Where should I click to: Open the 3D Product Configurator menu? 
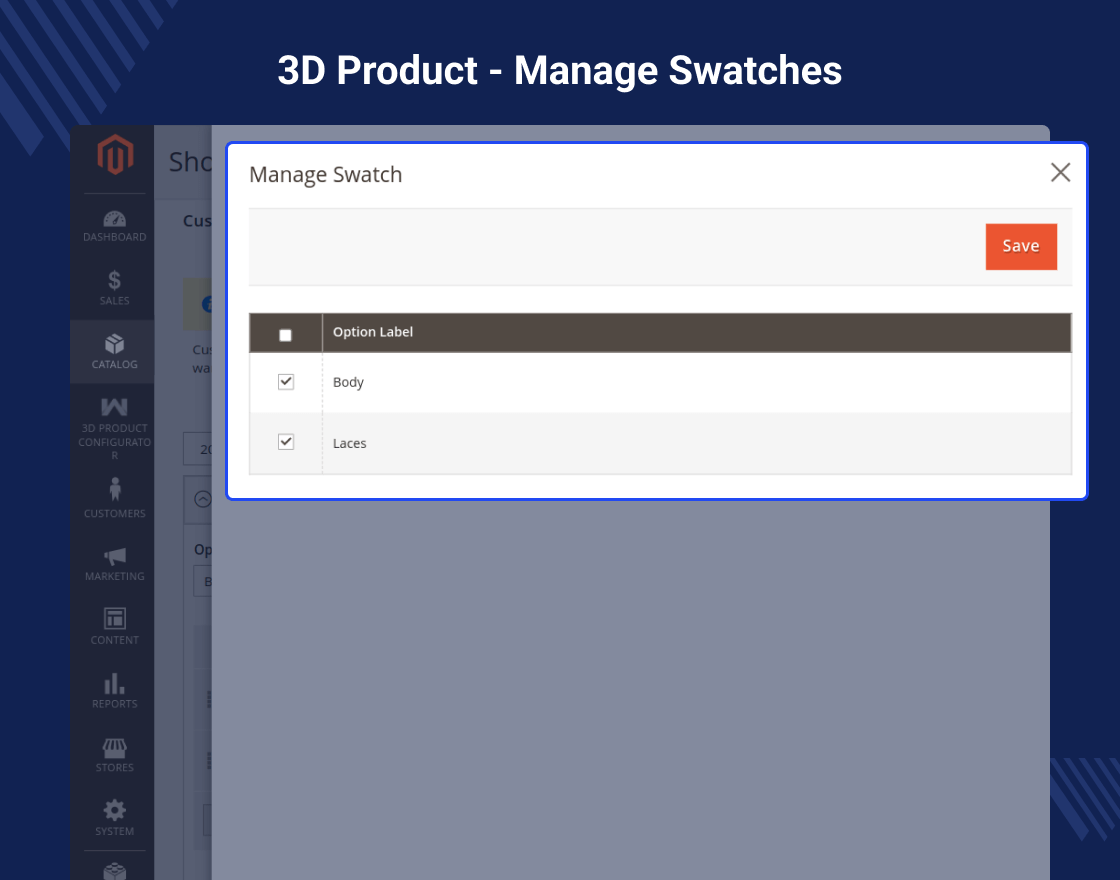pos(114,428)
